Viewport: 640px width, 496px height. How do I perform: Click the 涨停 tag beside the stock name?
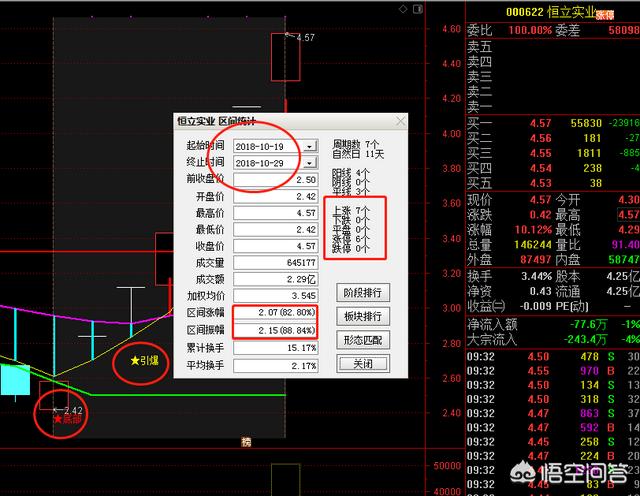point(605,15)
